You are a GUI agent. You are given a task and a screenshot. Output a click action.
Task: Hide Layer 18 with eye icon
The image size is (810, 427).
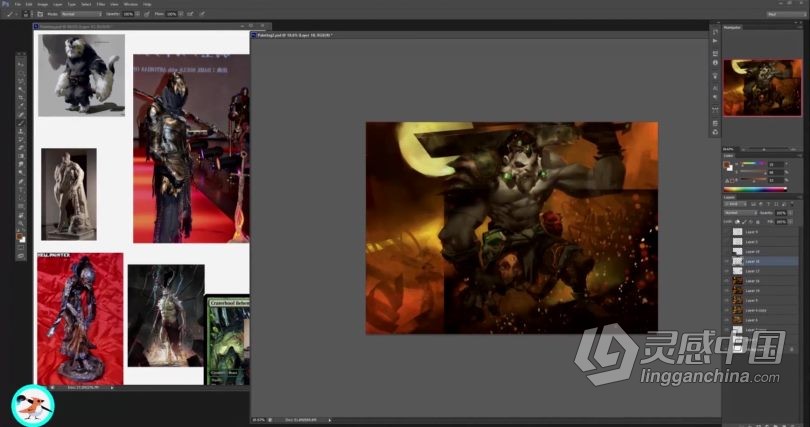tap(727, 261)
